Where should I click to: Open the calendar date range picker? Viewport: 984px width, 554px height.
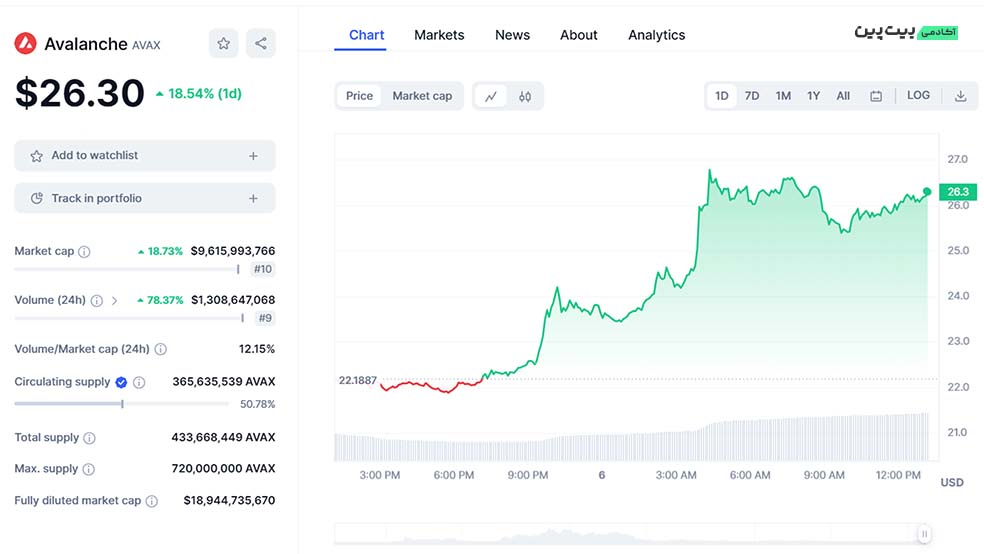(876, 96)
